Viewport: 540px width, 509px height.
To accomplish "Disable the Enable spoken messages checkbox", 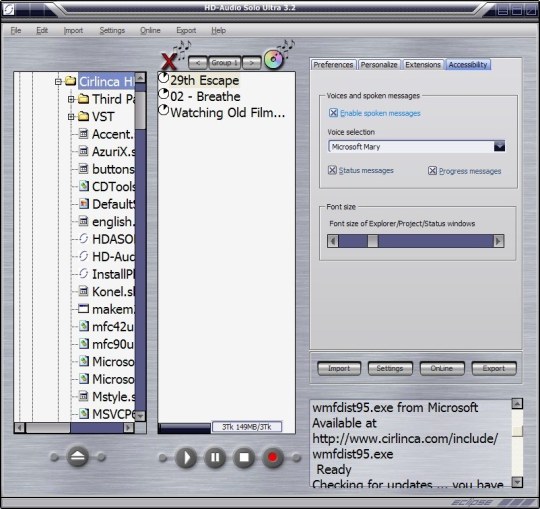I will pyautogui.click(x=333, y=113).
